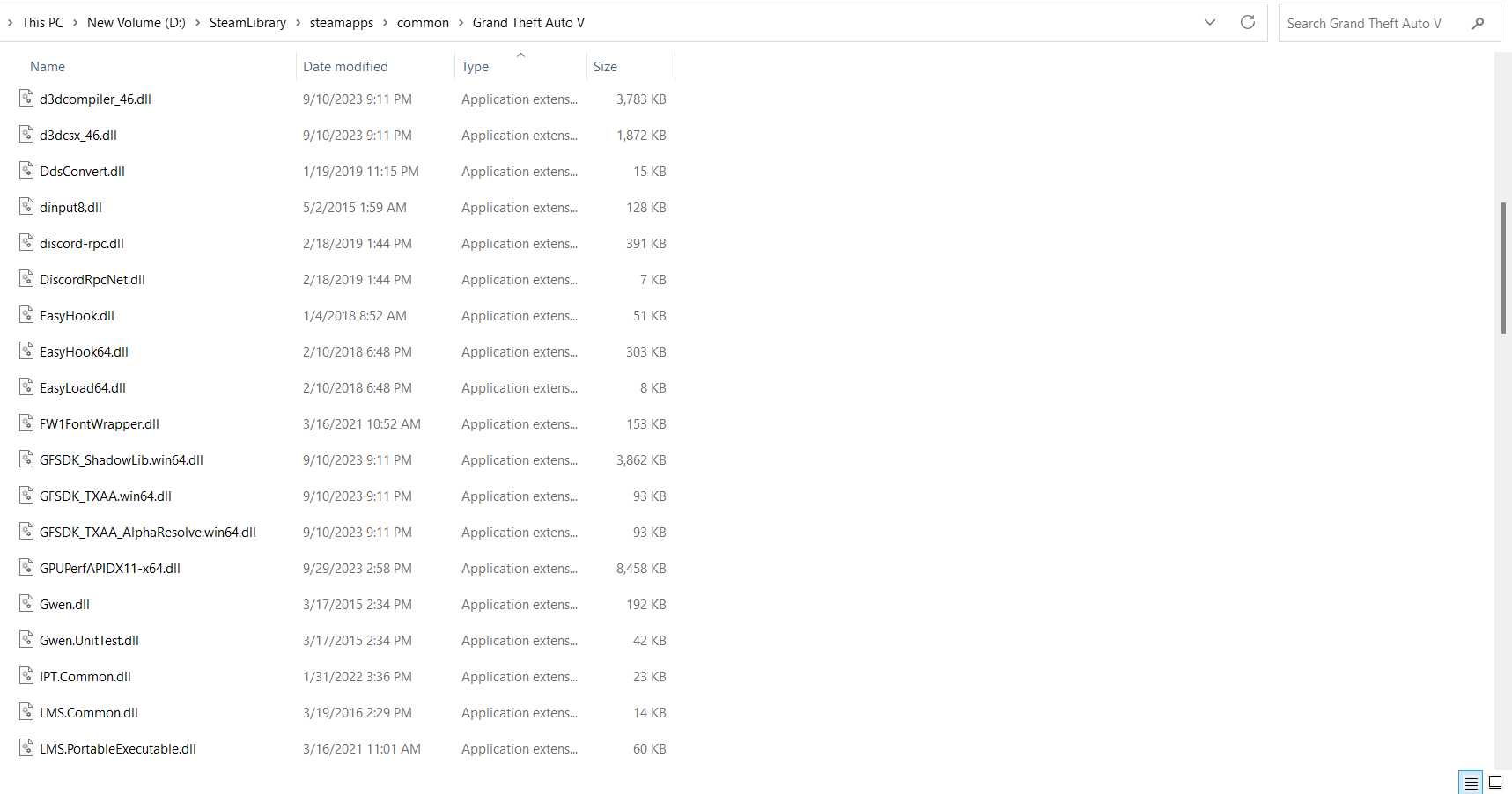Select file name IPT.Common.dll
Viewport: 1512px width, 794px height.
[x=85, y=677]
